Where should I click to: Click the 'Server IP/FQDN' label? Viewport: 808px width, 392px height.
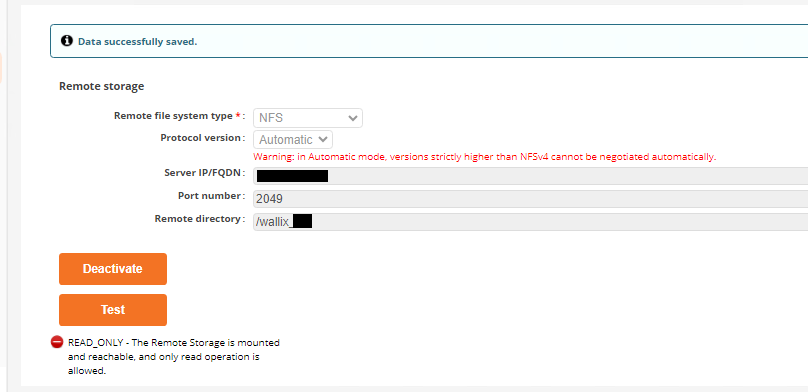pos(202,173)
